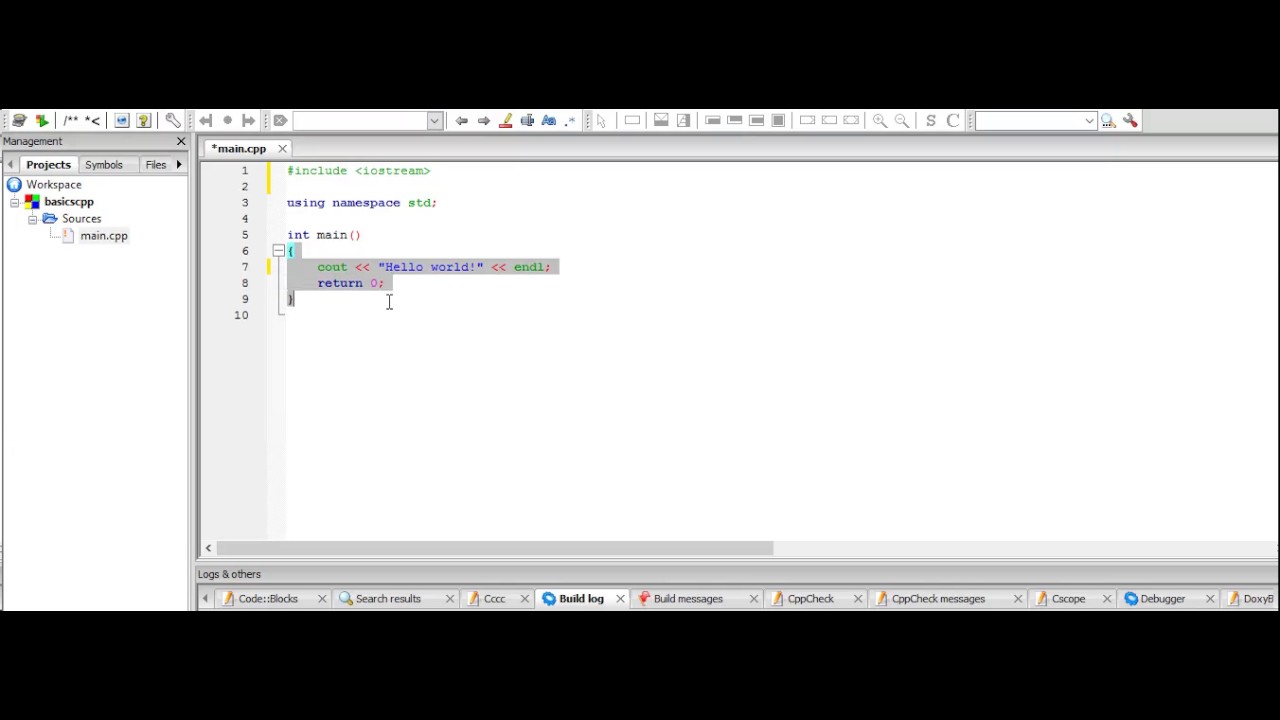This screenshot has width=1280, height=720.
Task: Select the pointer arrow tool icon
Action: 601,120
